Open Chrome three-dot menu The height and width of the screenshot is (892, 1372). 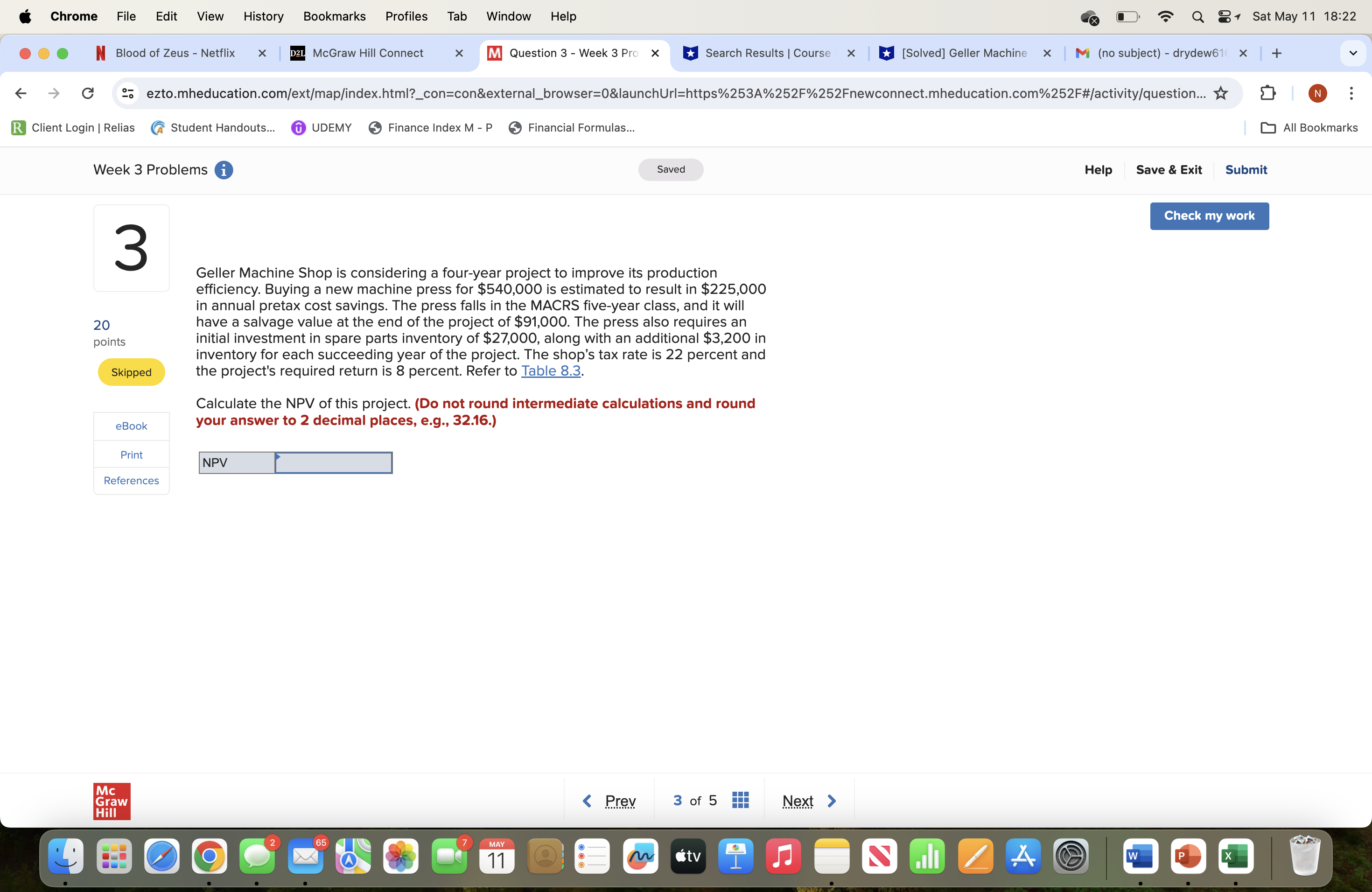[1351, 93]
